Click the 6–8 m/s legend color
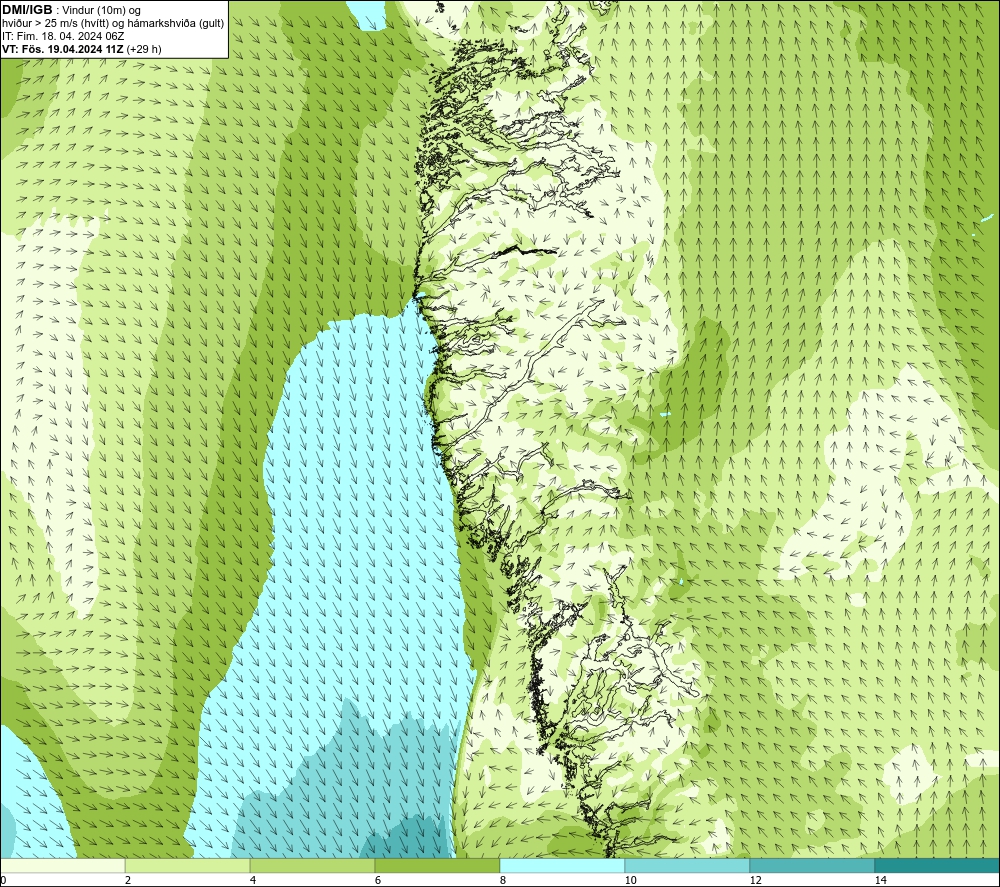This screenshot has height=887, width=1000. tap(438, 866)
